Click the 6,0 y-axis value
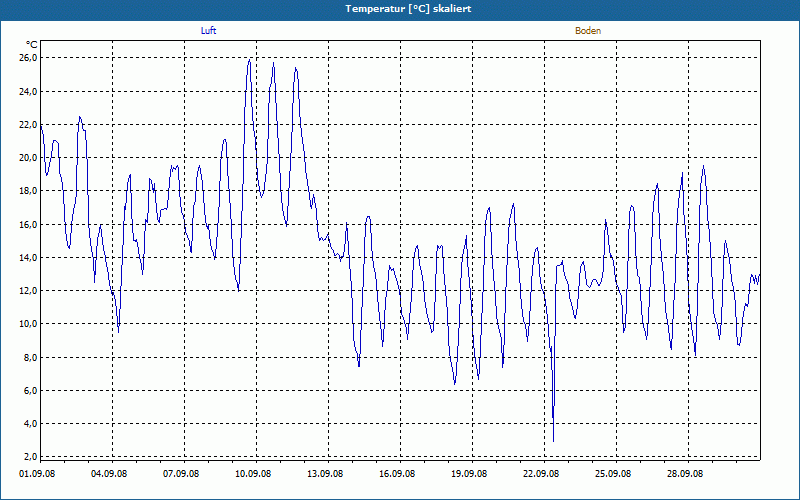This screenshot has width=800, height=500. [31, 391]
